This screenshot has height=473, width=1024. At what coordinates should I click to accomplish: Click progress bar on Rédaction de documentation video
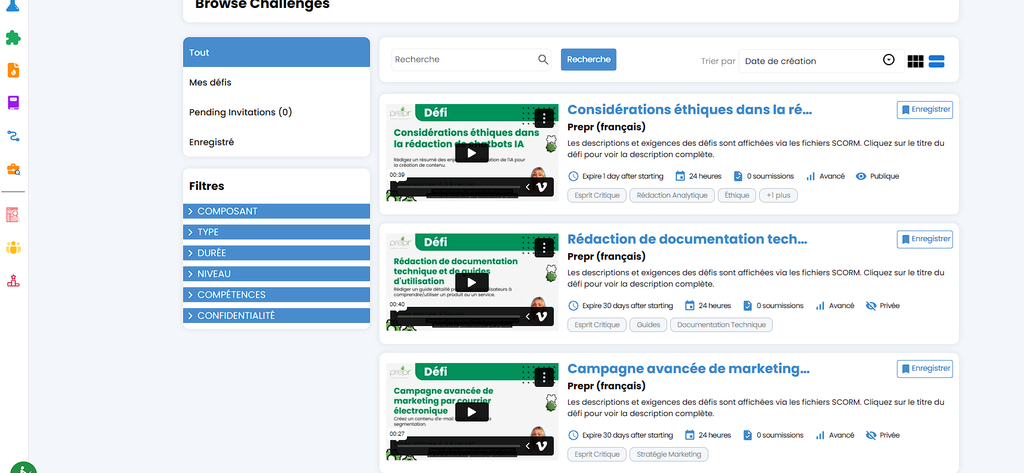pos(456,317)
